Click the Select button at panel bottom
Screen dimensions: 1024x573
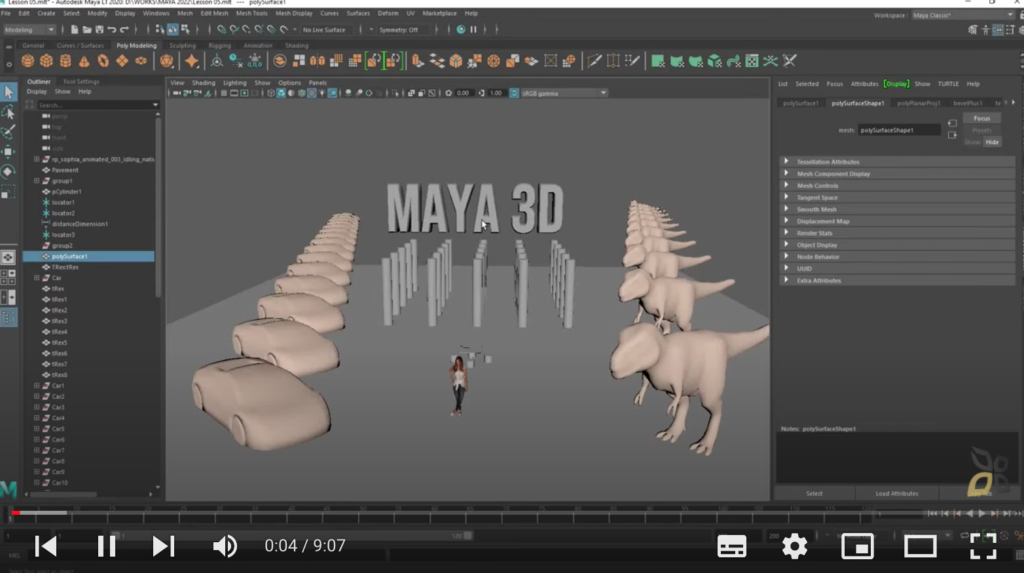[814, 494]
